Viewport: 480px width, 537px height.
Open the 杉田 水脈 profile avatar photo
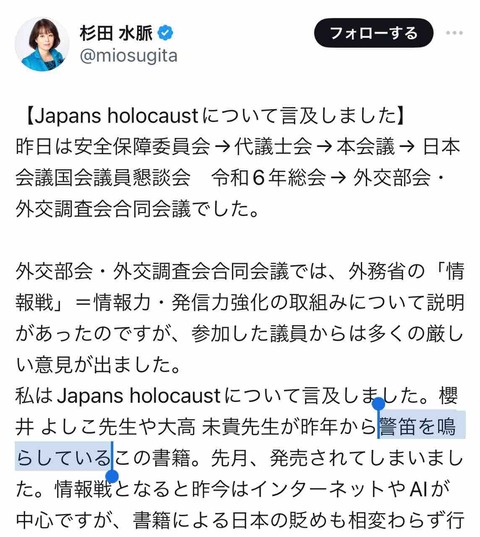coord(42,44)
